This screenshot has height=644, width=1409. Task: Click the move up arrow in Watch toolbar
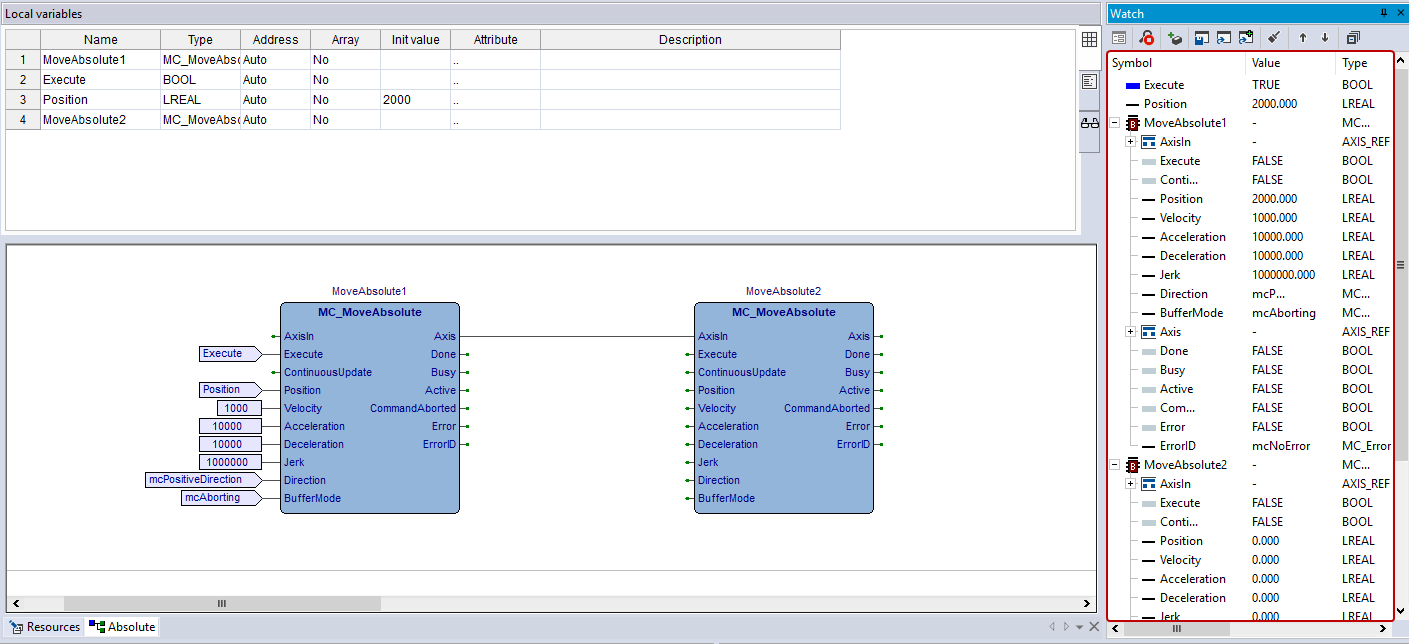pos(1302,38)
